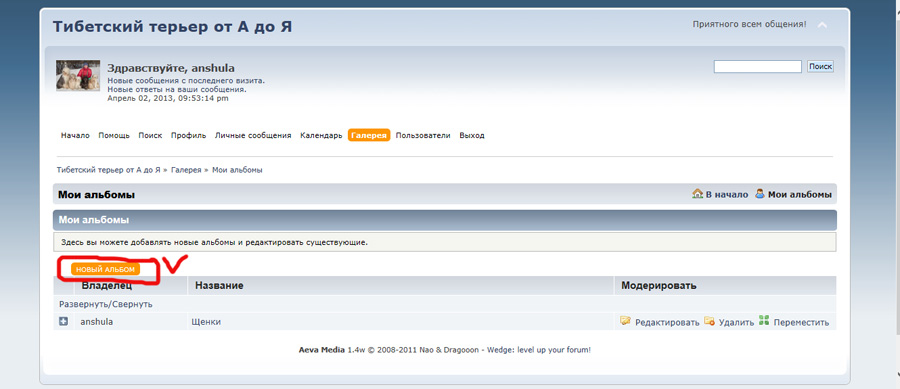The height and width of the screenshot is (389, 900).
Task: Click the green move icon next to Переместить
Action: [x=764, y=321]
